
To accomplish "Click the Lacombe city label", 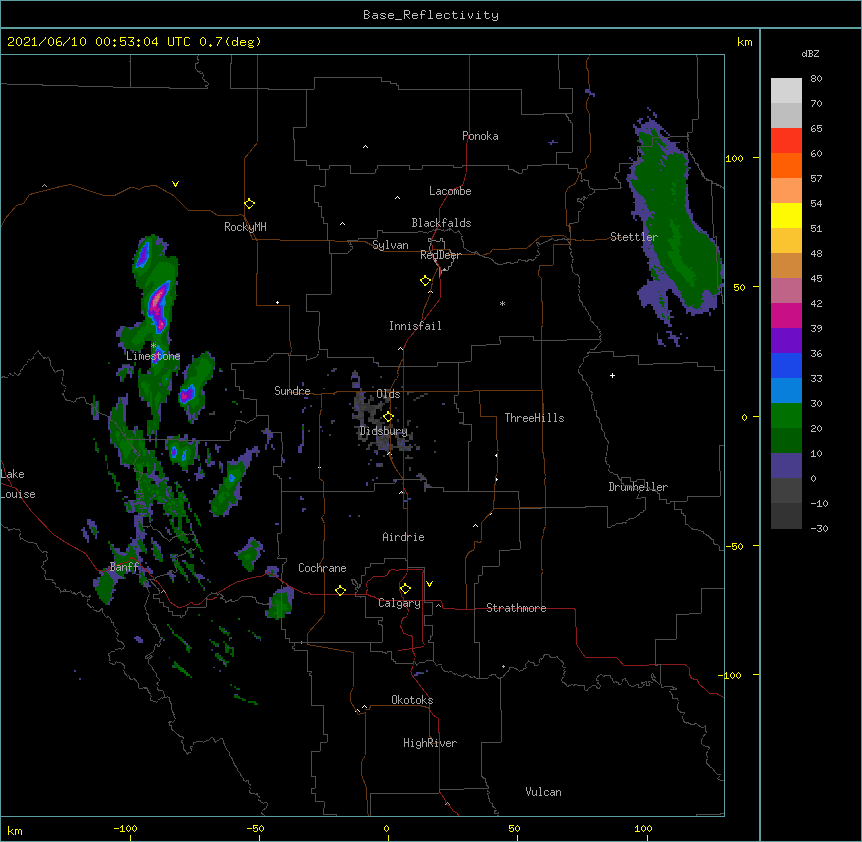I will [450, 191].
